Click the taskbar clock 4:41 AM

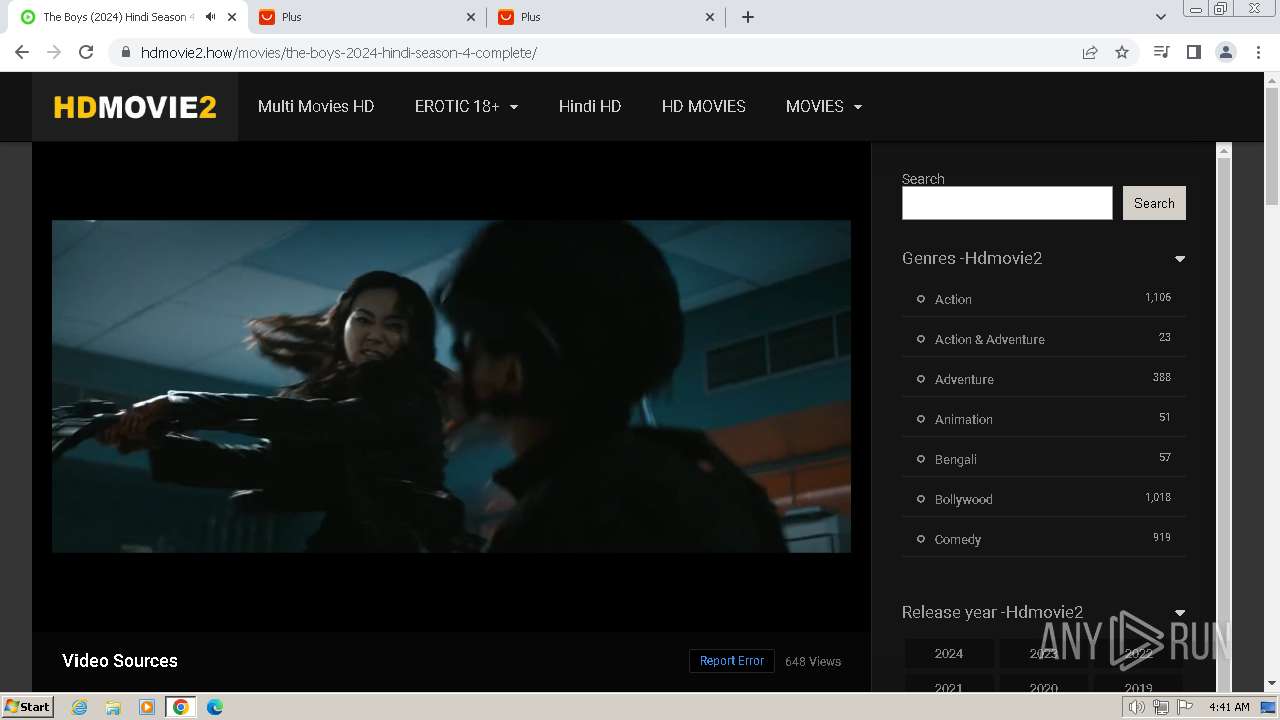point(1229,707)
